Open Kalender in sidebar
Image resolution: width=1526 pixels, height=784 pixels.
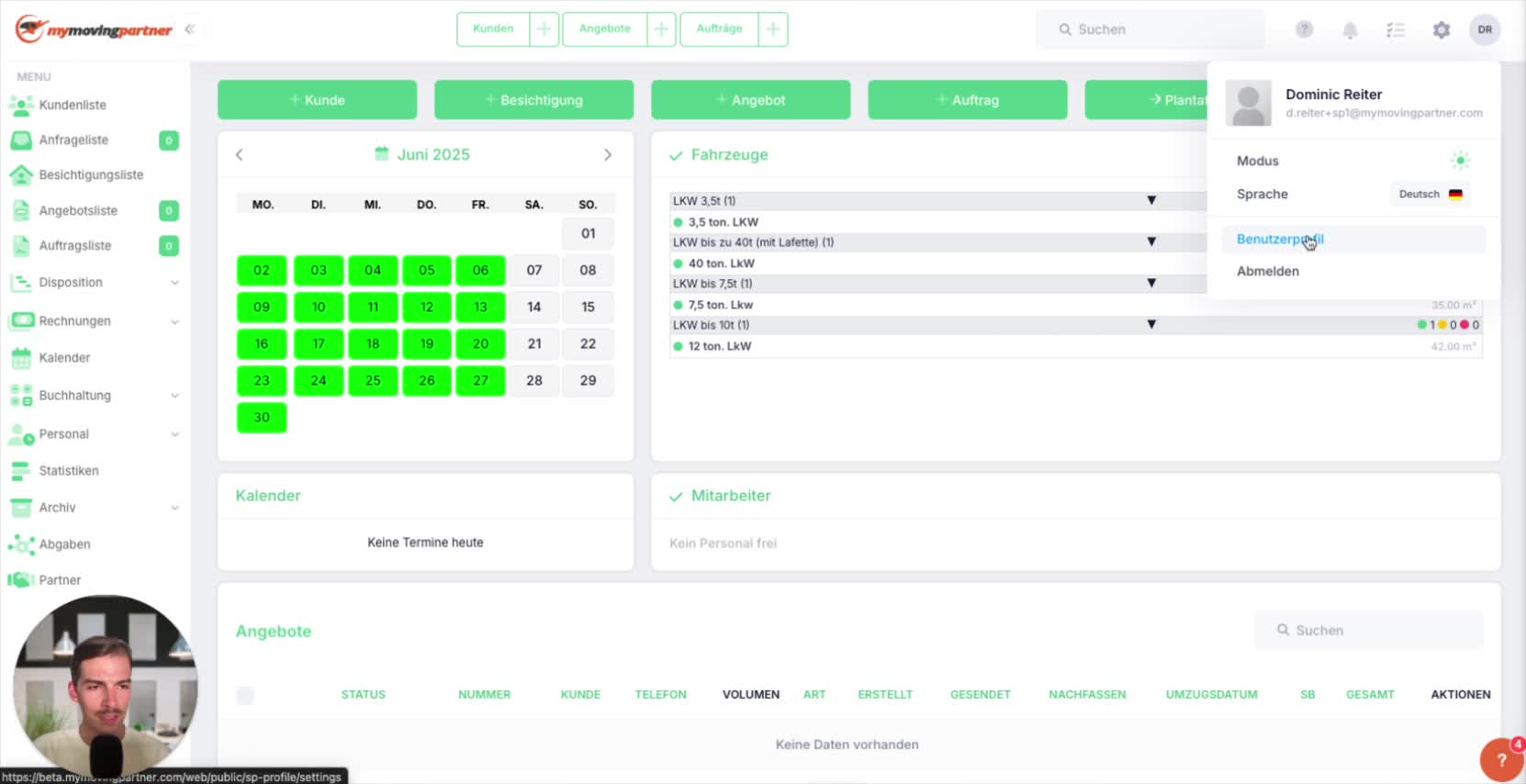64,358
